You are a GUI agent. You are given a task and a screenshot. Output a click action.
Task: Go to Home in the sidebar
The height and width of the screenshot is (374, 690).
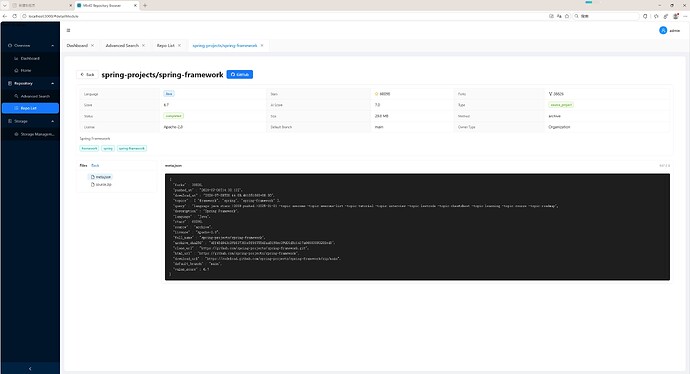26,70
